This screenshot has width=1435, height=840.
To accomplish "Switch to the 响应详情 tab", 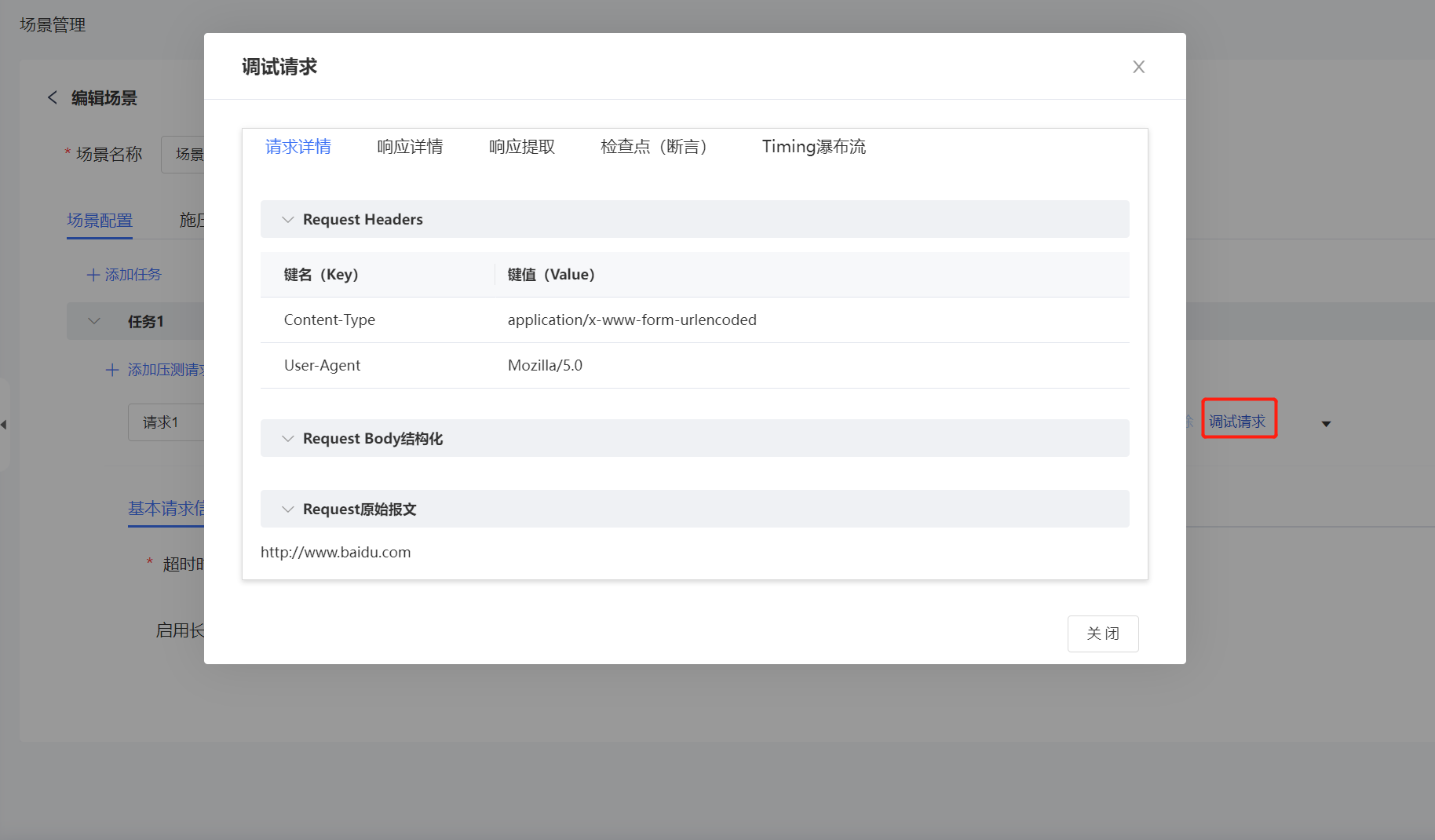I will pyautogui.click(x=410, y=147).
